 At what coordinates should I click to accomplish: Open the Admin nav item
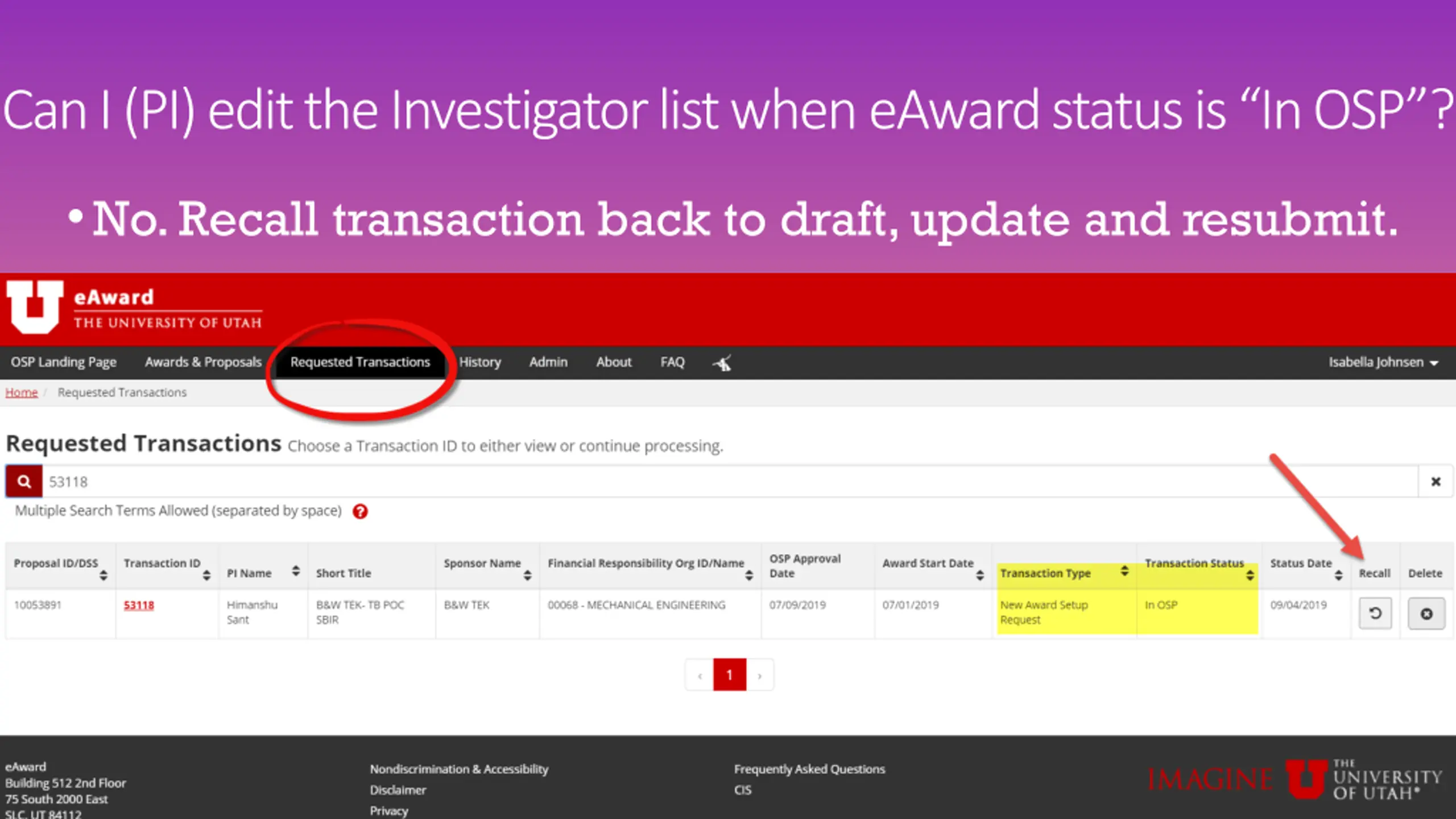(548, 362)
